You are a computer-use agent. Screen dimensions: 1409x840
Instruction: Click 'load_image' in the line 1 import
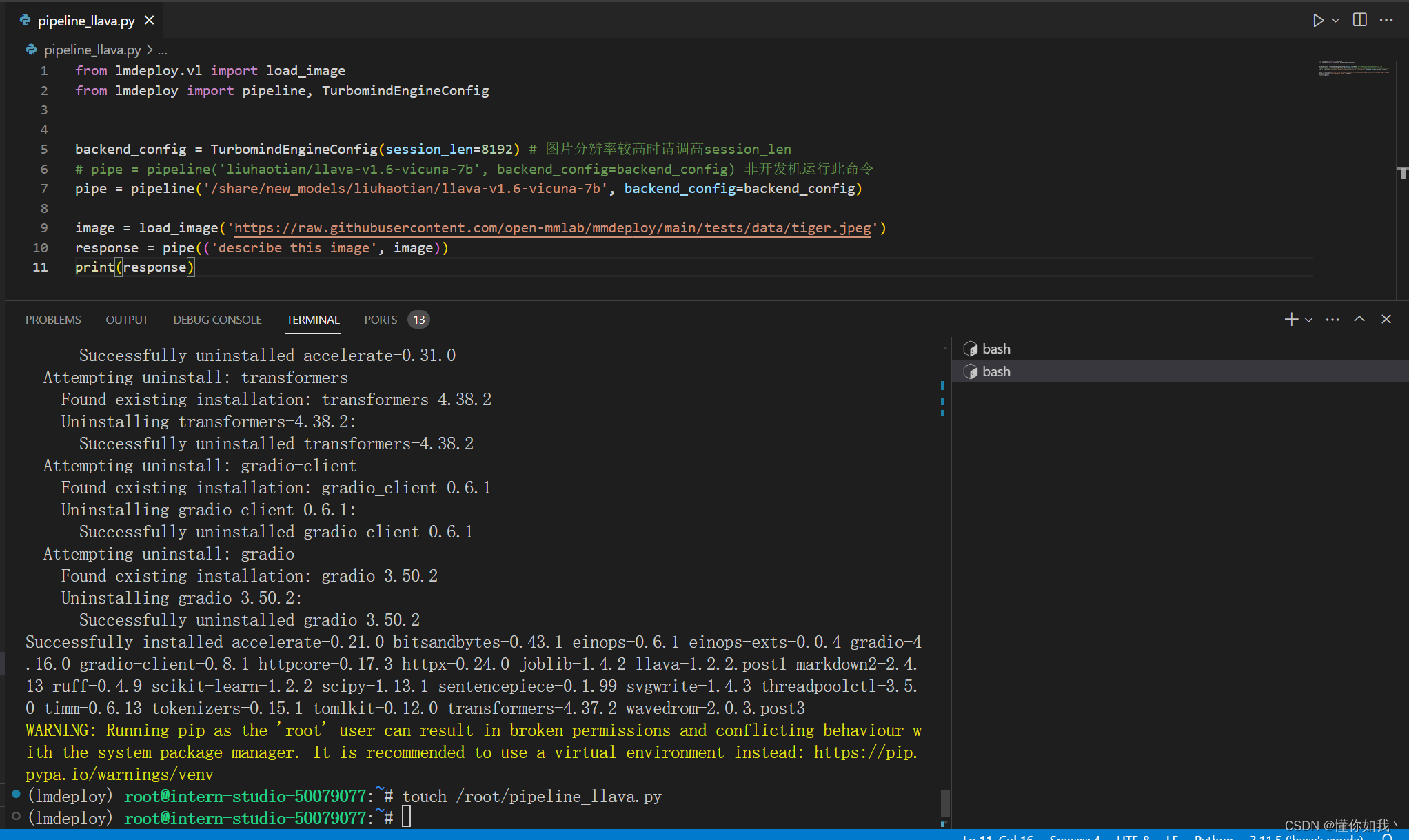pos(306,71)
